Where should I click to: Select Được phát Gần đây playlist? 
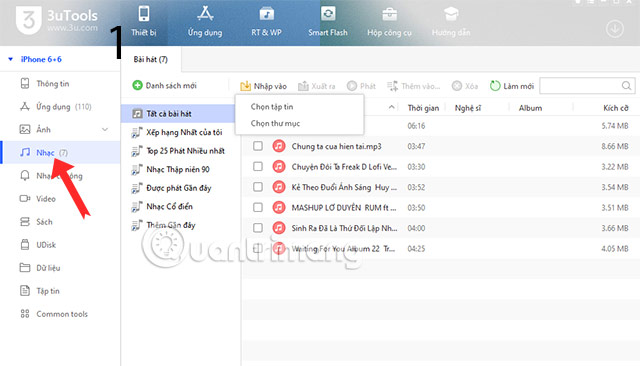pos(178,188)
